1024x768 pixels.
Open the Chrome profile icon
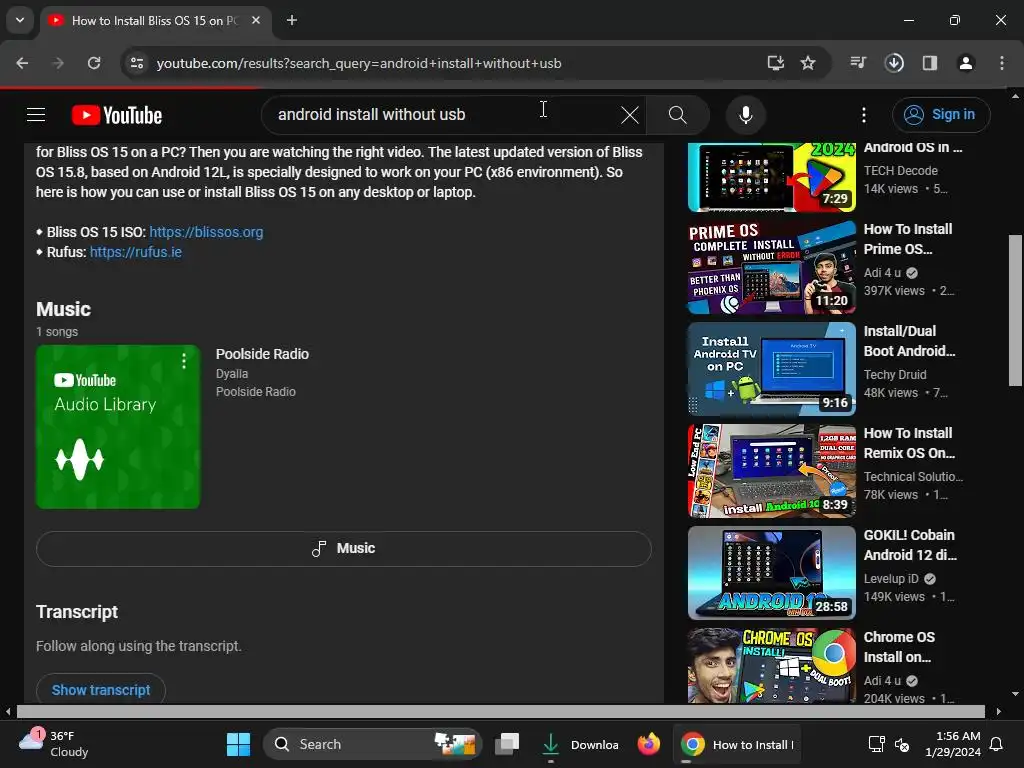pyautogui.click(x=966, y=63)
